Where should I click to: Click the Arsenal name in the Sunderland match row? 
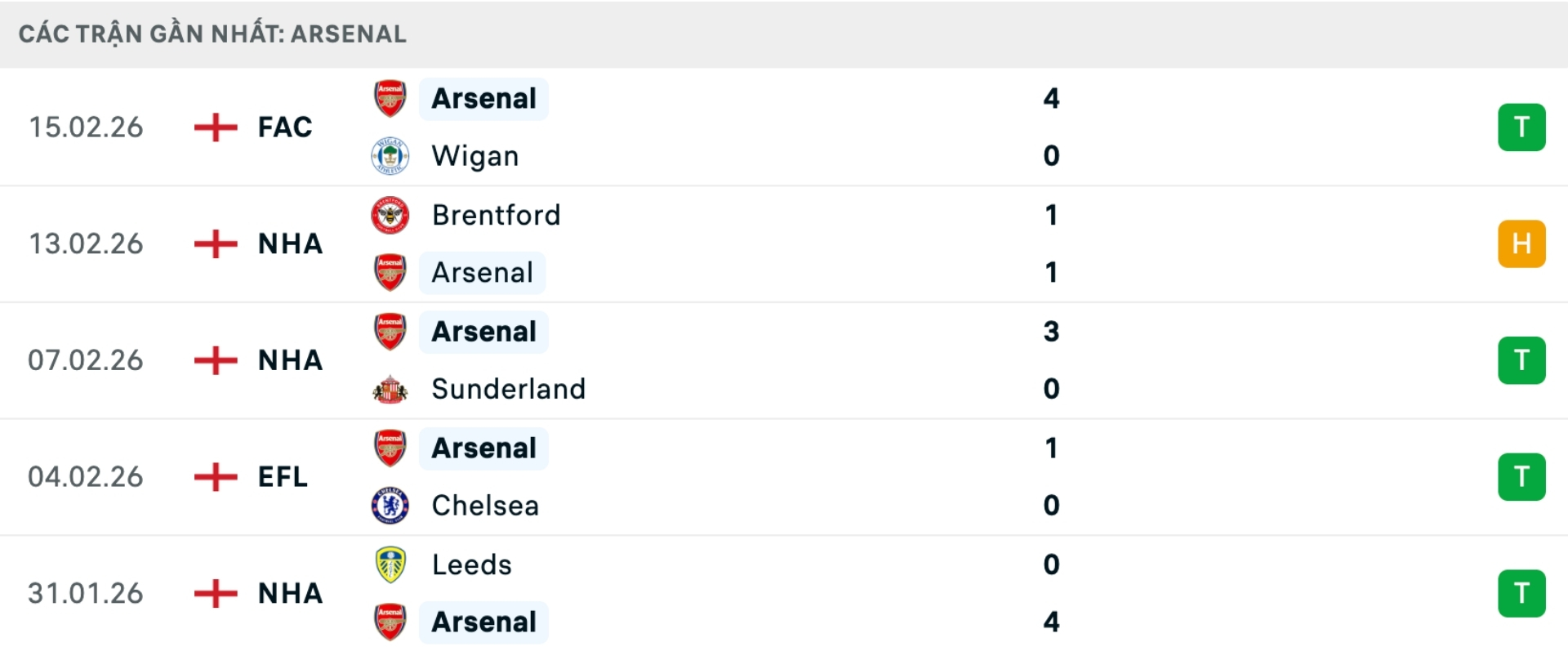pyautogui.click(x=483, y=332)
